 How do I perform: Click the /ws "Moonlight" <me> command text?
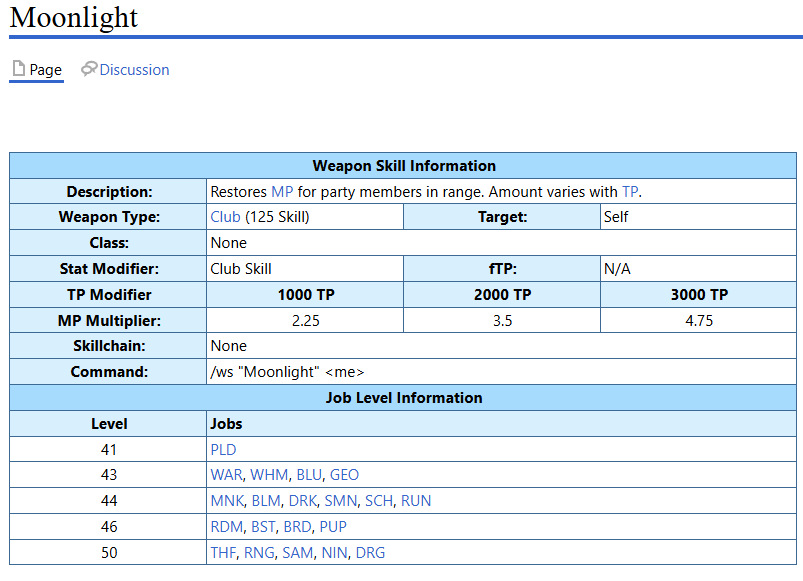[287, 372]
